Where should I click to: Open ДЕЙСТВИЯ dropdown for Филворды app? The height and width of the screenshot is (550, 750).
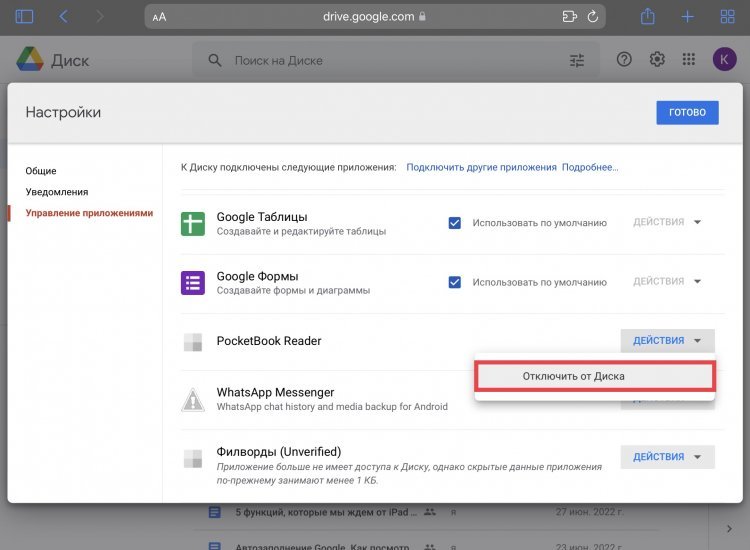pyautogui.click(x=667, y=457)
